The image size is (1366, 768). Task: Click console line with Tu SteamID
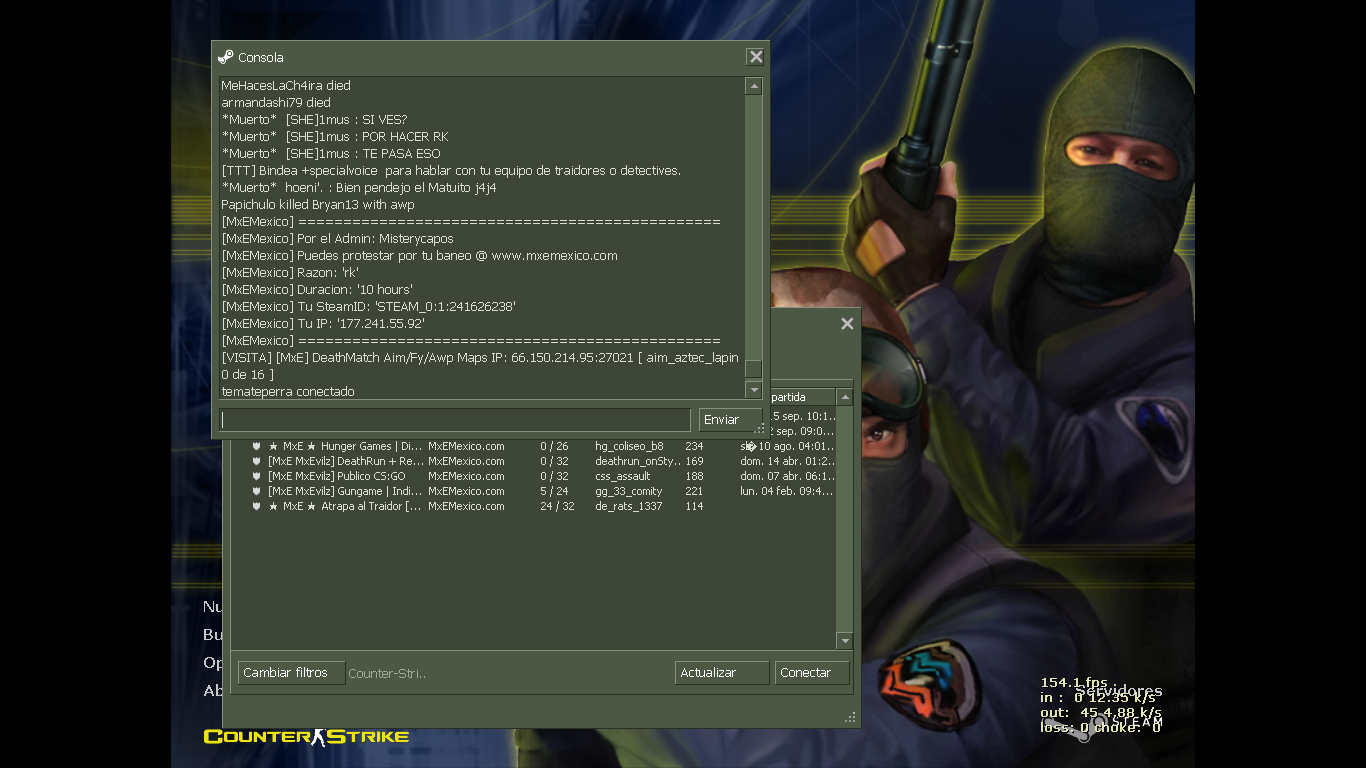pos(368,306)
